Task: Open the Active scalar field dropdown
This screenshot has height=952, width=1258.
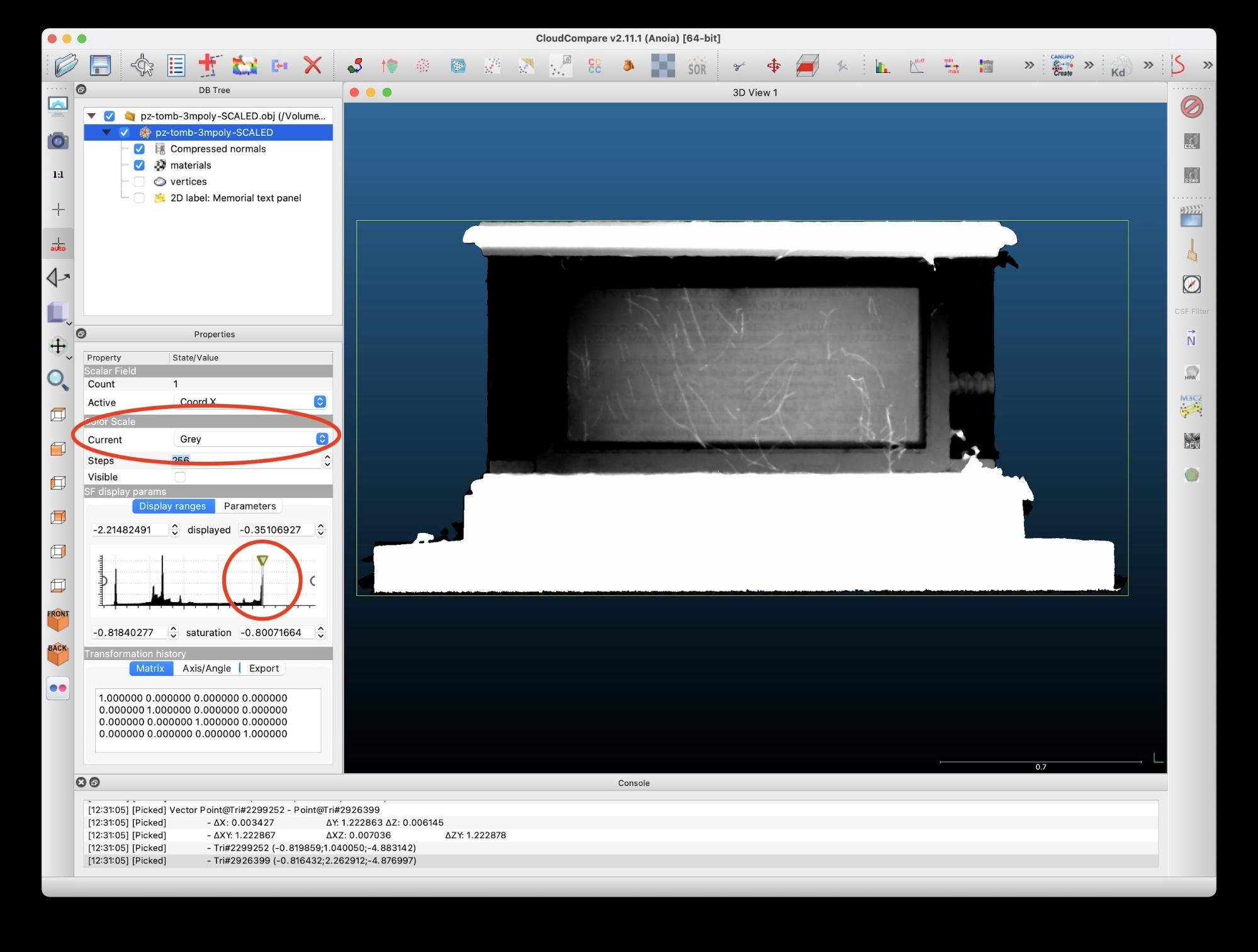Action: [250, 401]
